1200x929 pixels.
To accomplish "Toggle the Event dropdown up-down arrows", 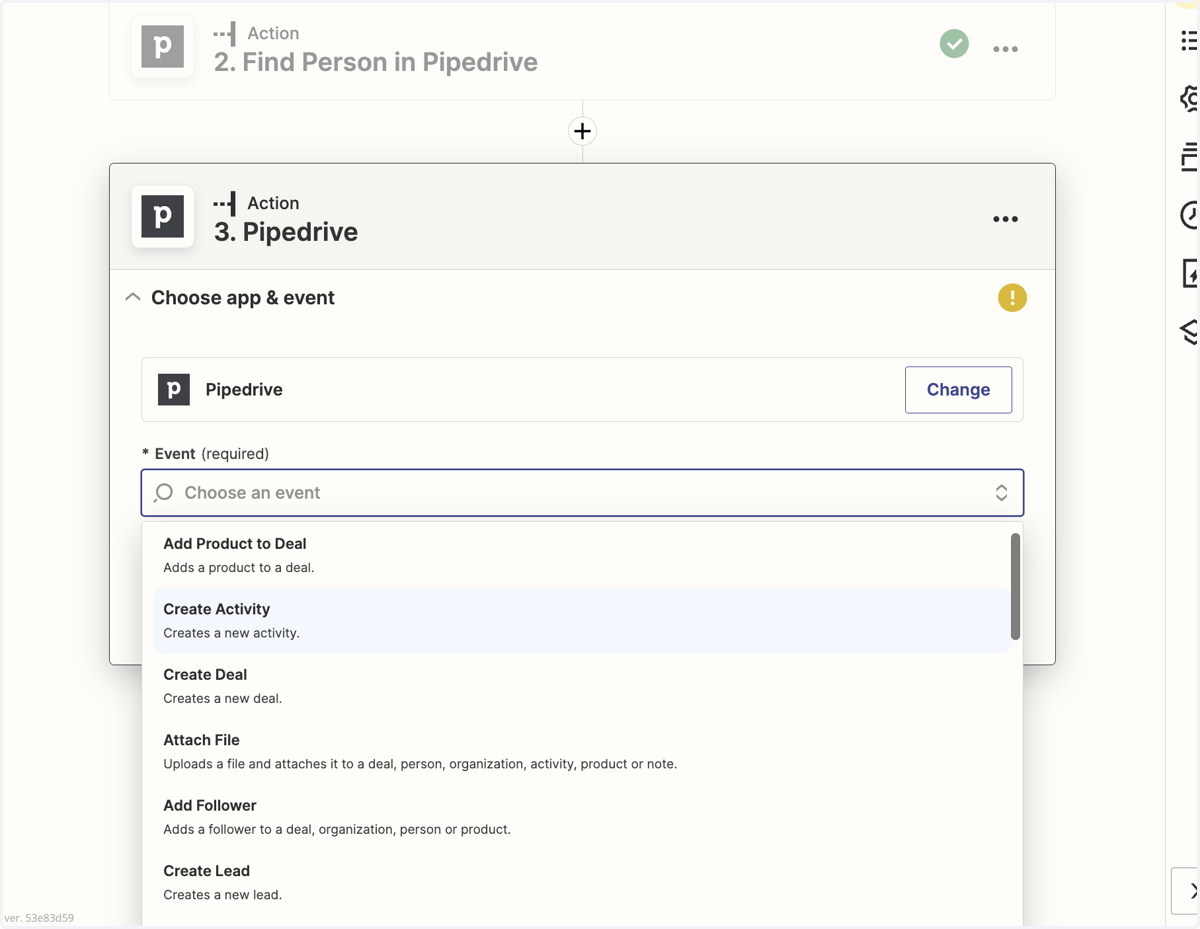I will (1001, 493).
